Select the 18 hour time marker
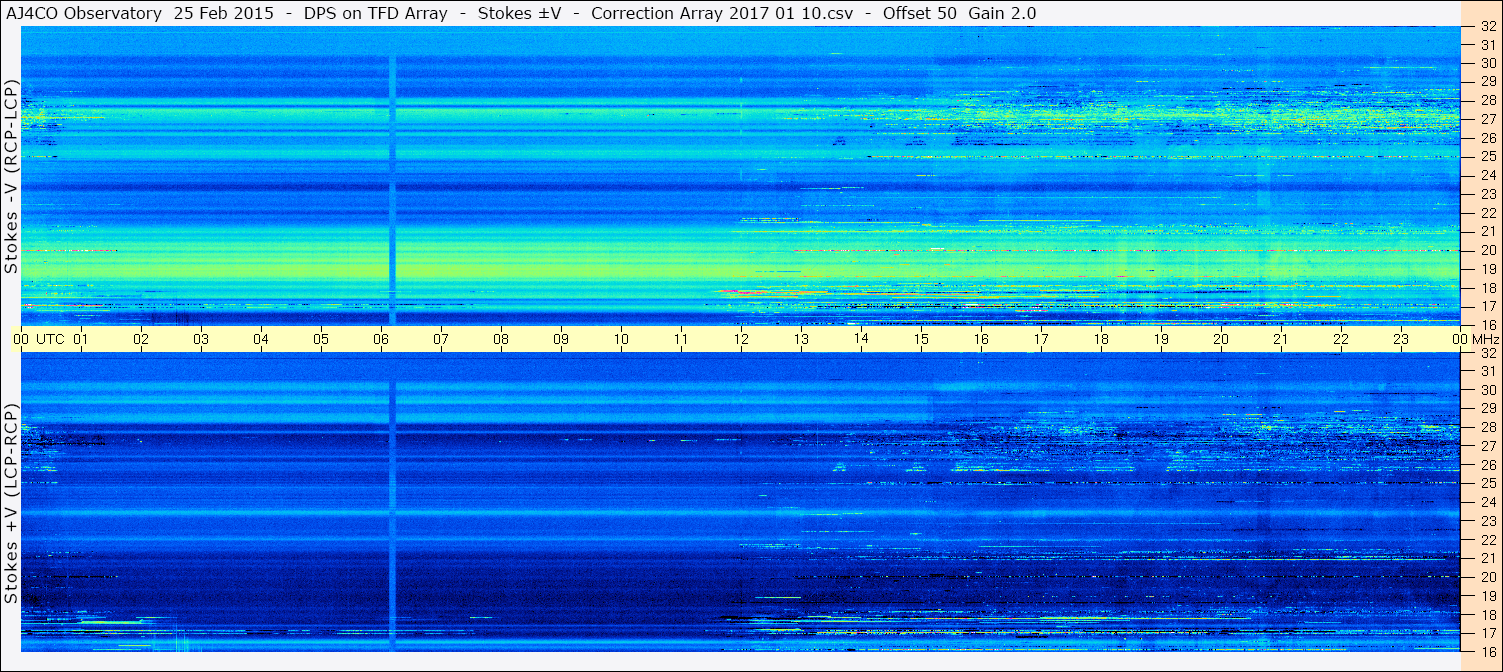The height and width of the screenshot is (672, 1503). click(1101, 339)
